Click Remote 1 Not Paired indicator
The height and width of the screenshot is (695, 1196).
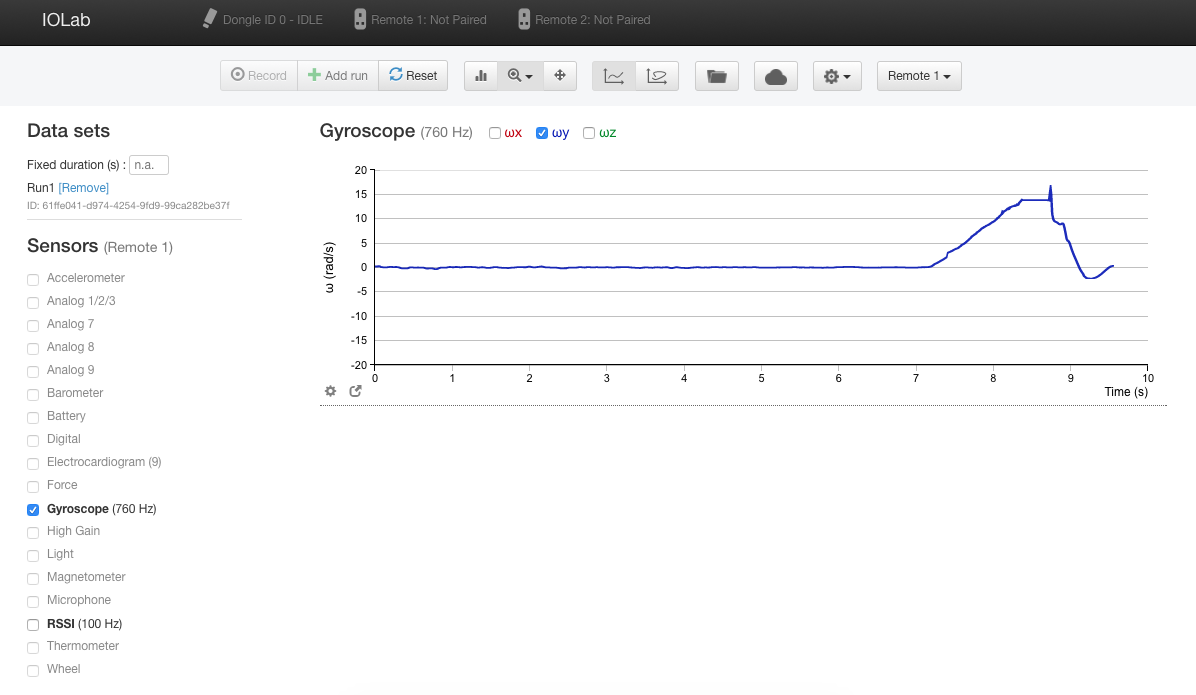tap(420, 20)
